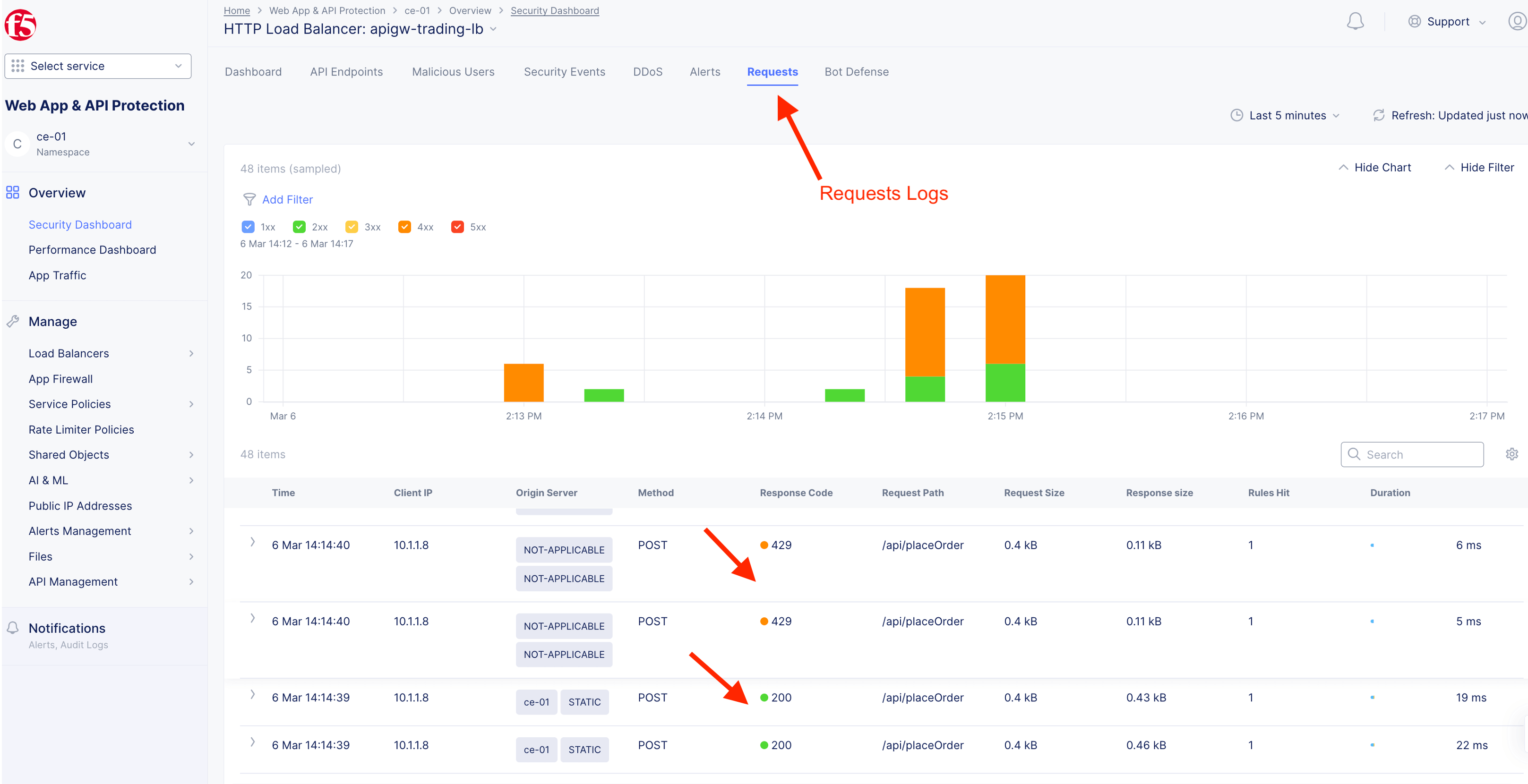
Task: Click the Add Filter funnel icon
Action: coord(249,199)
